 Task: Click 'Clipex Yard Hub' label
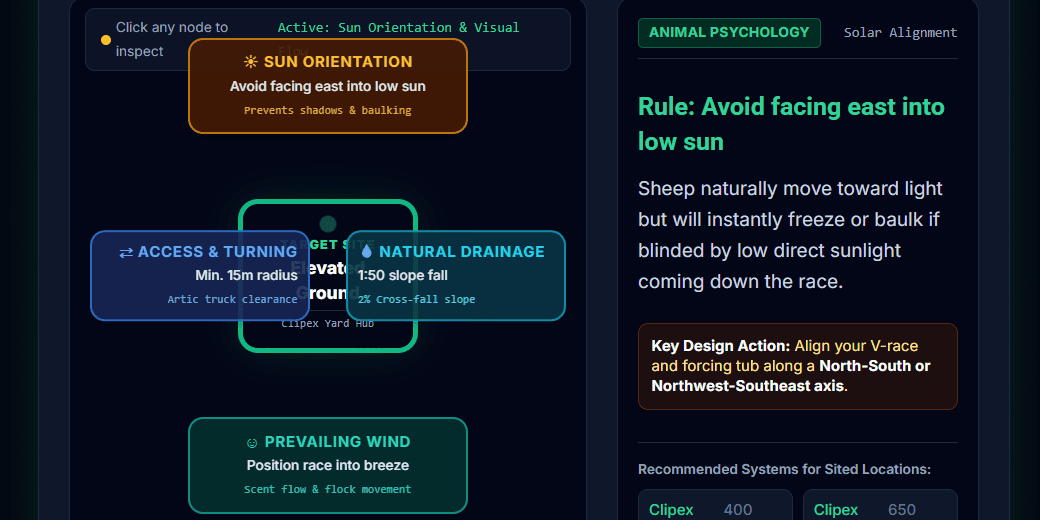(328, 324)
